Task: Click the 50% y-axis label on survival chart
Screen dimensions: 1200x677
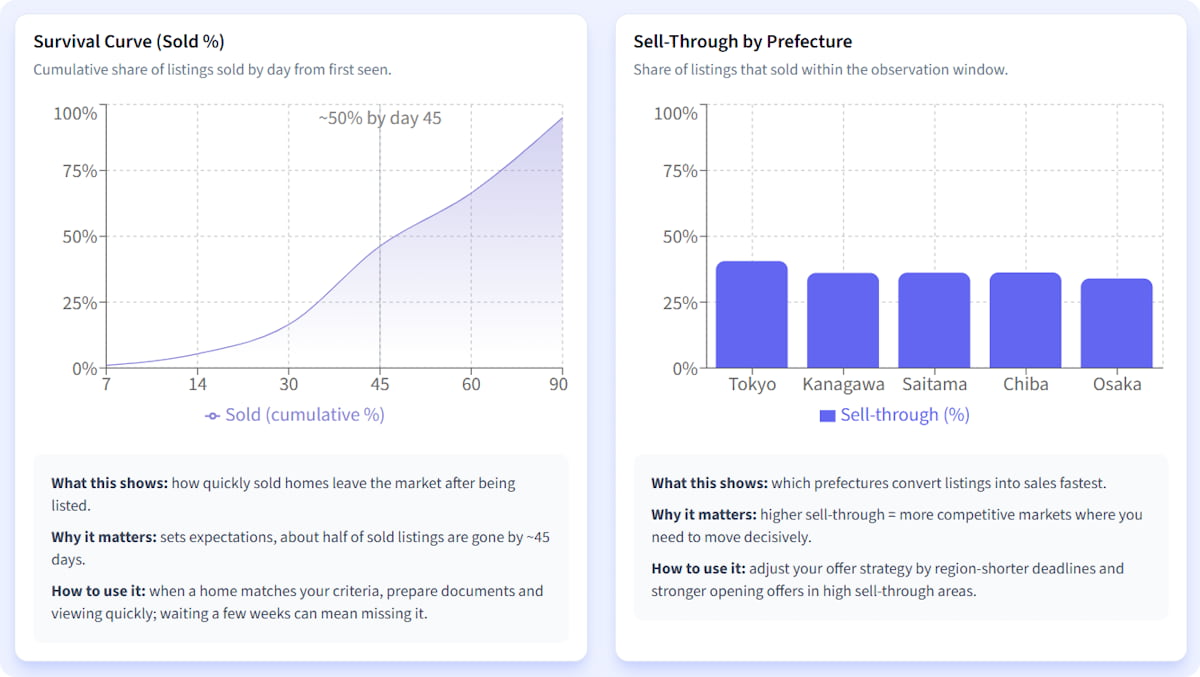Action: (x=75, y=237)
